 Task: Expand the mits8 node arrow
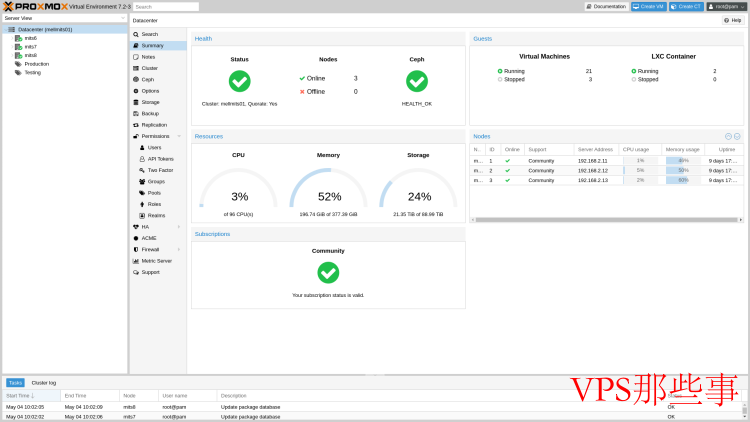11,56
